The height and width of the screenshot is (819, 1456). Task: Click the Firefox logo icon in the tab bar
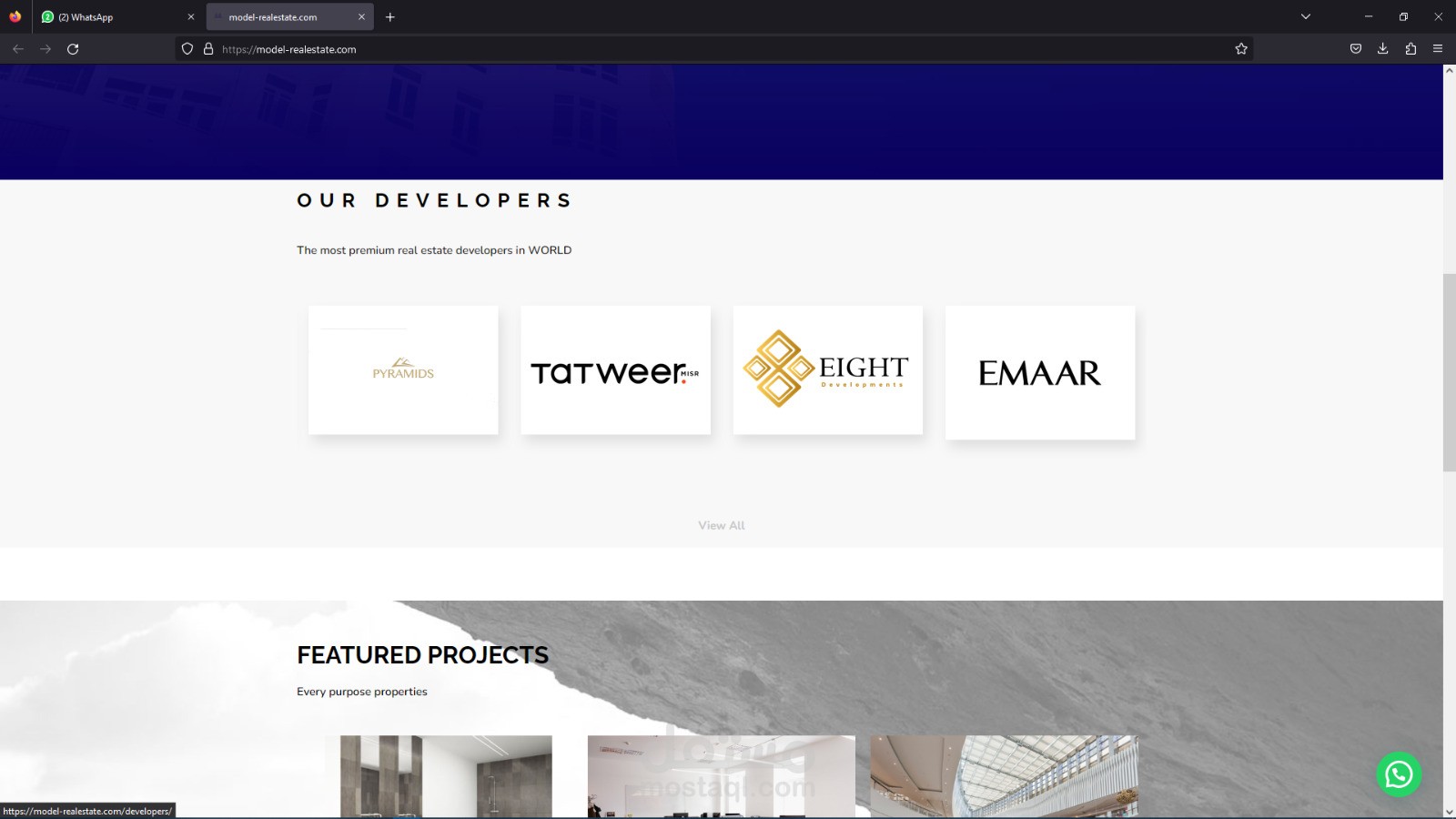pos(15,16)
